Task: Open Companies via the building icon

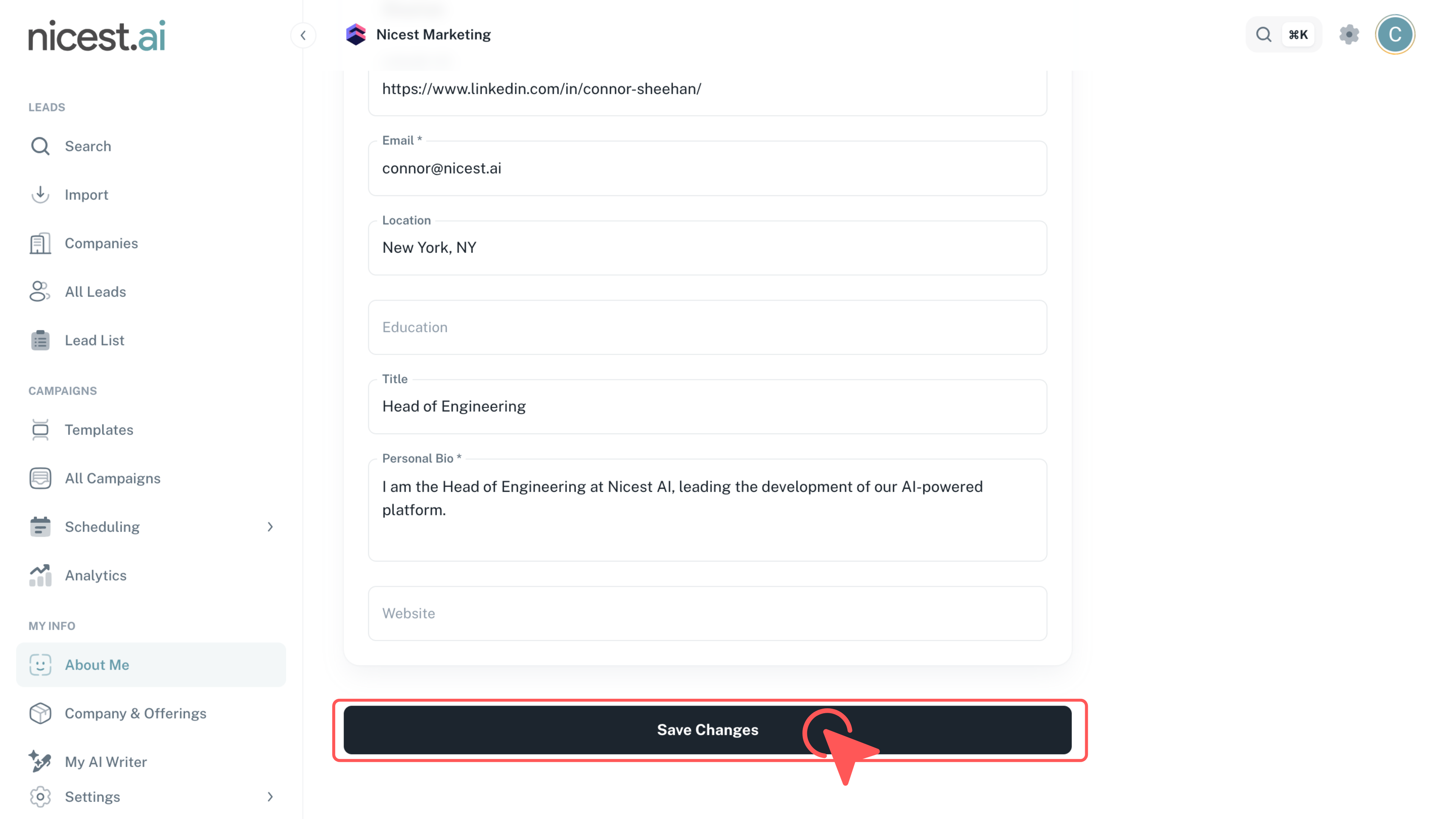Action: (40, 243)
